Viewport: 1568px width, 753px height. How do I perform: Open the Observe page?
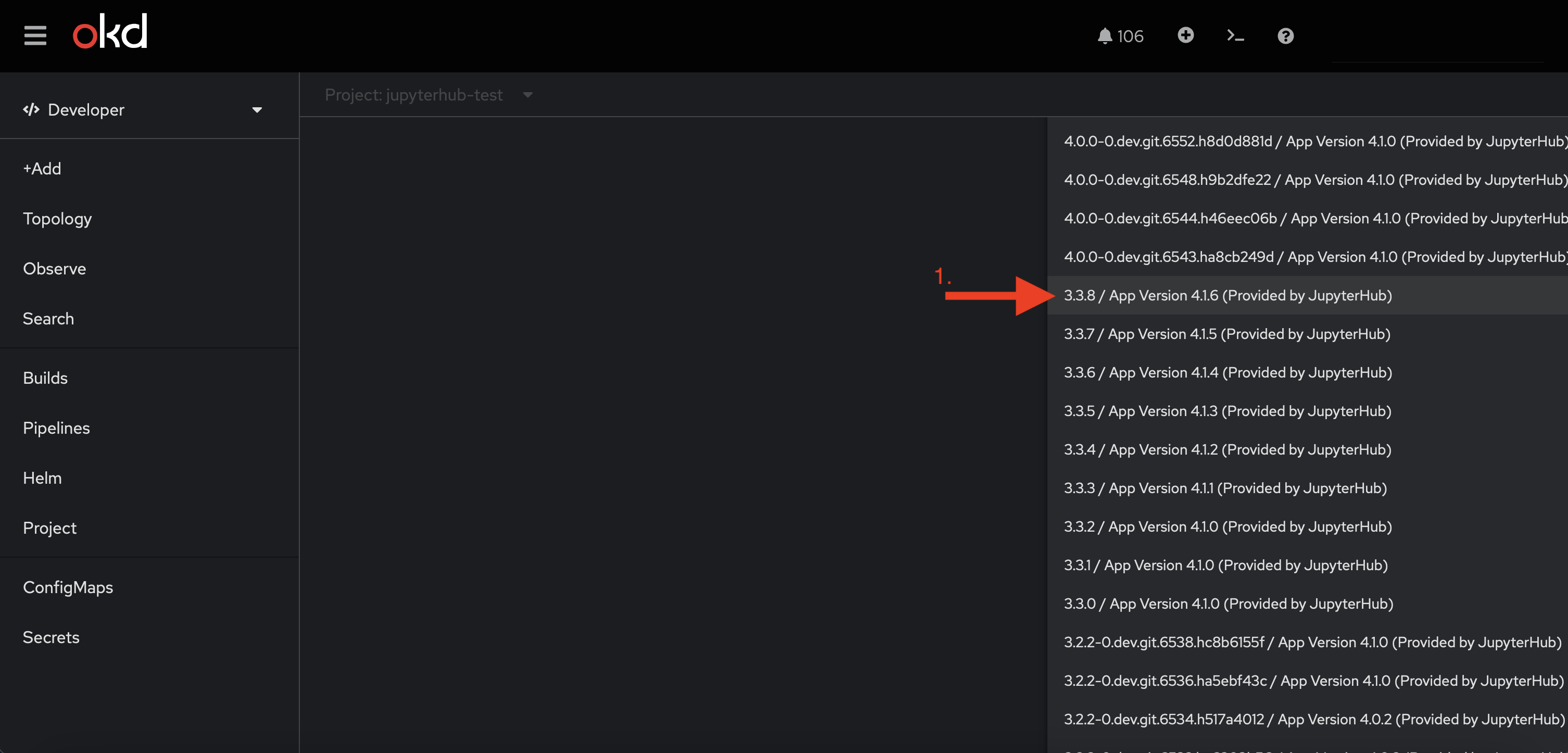[149, 269]
